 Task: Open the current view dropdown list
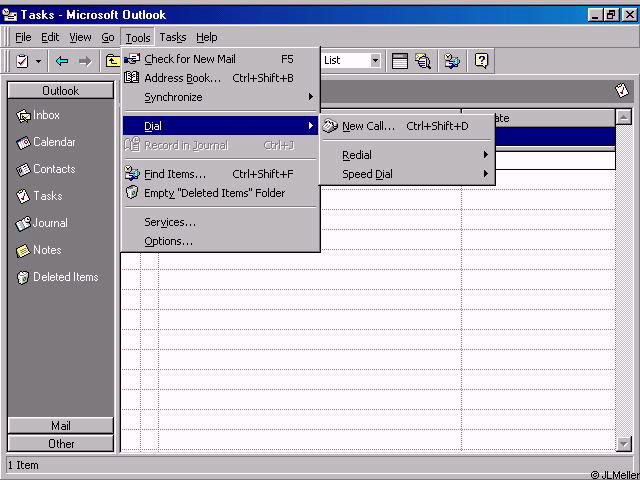point(375,61)
